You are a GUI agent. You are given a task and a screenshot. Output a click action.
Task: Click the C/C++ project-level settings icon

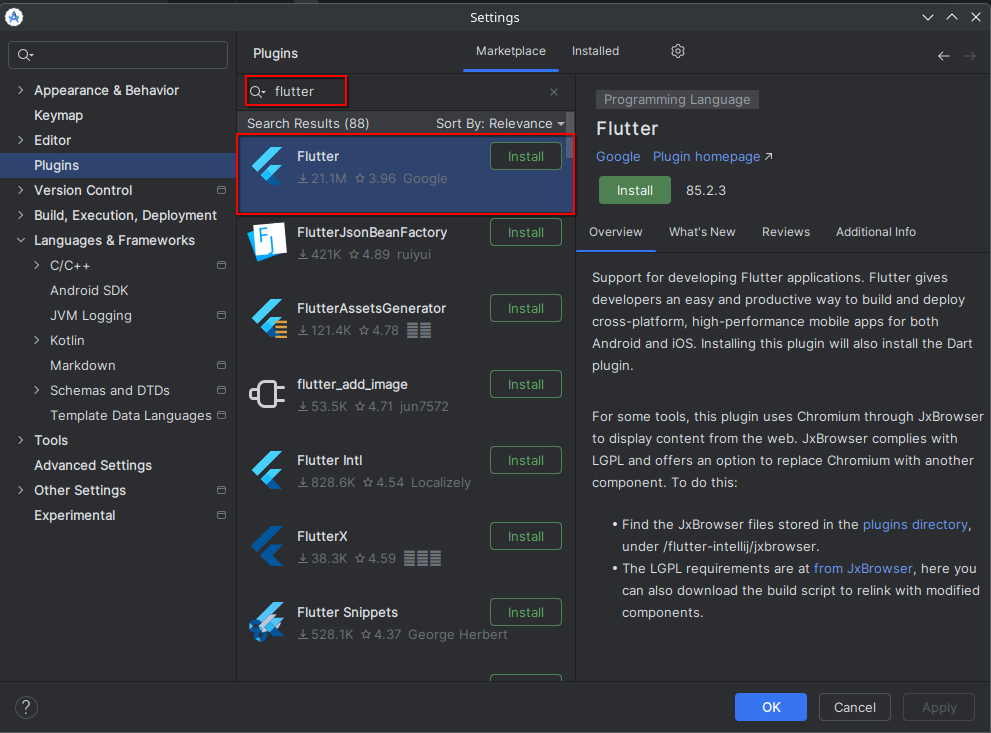(221, 265)
